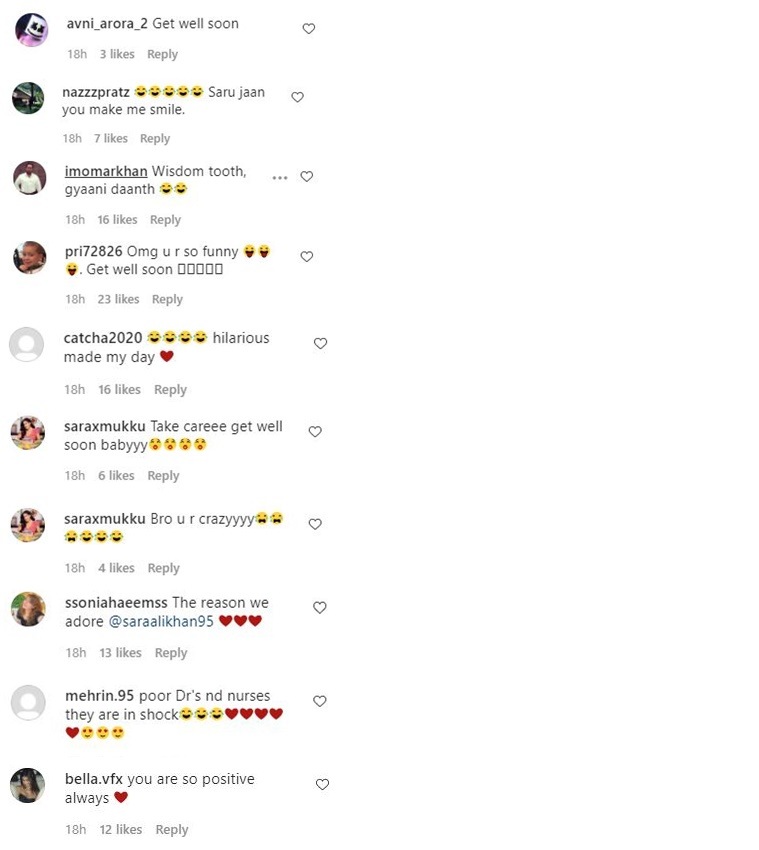This screenshot has height=850, width=759.
Task: Heart mehrin.95's comment about nurses
Action: pyautogui.click(x=320, y=701)
